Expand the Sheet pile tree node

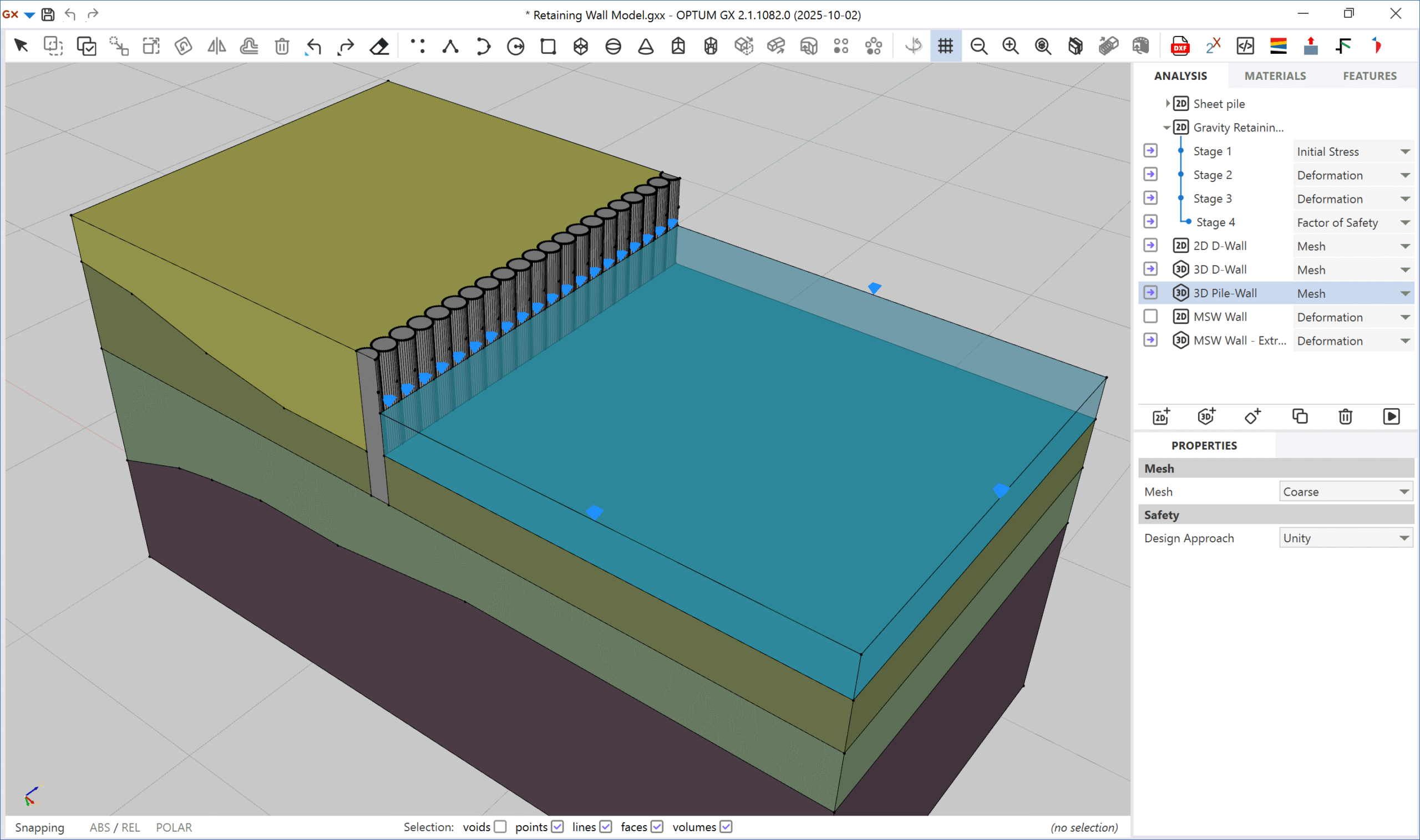pyautogui.click(x=1168, y=104)
